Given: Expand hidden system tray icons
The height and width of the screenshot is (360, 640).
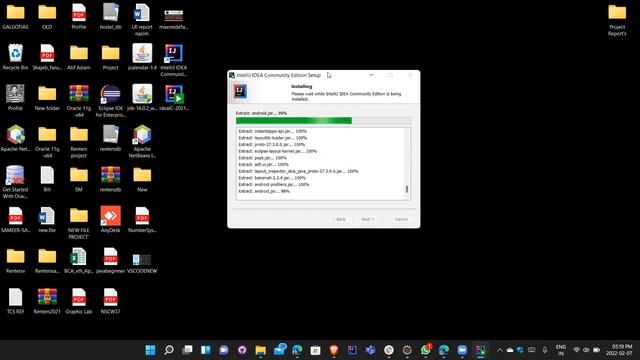Looking at the screenshot, I should click(x=500, y=350).
